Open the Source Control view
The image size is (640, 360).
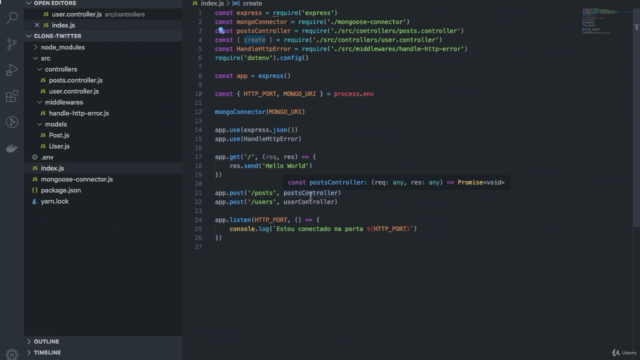12,44
